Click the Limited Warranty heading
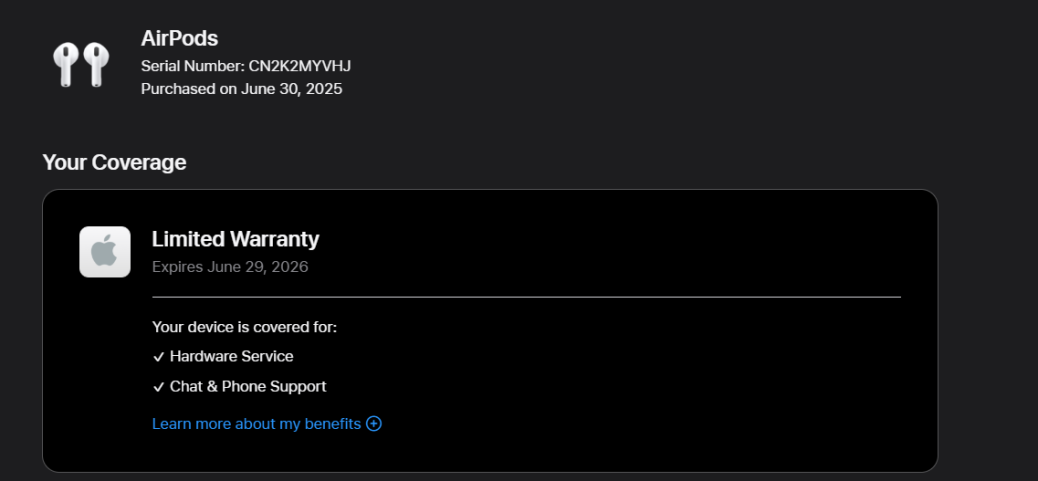1038x481 pixels. click(x=235, y=239)
